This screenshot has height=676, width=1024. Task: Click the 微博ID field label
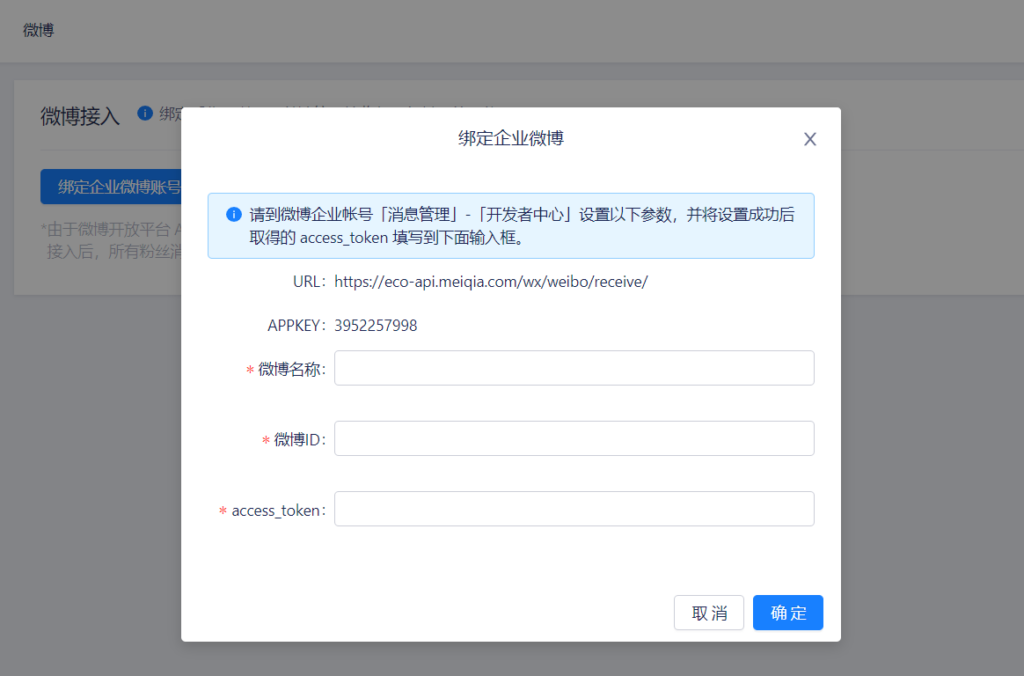click(299, 440)
